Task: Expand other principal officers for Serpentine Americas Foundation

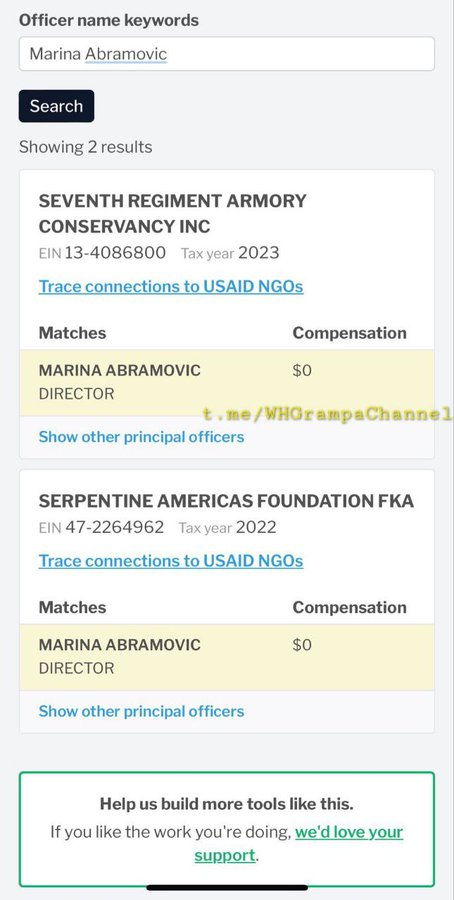Action: pyautogui.click(x=141, y=711)
